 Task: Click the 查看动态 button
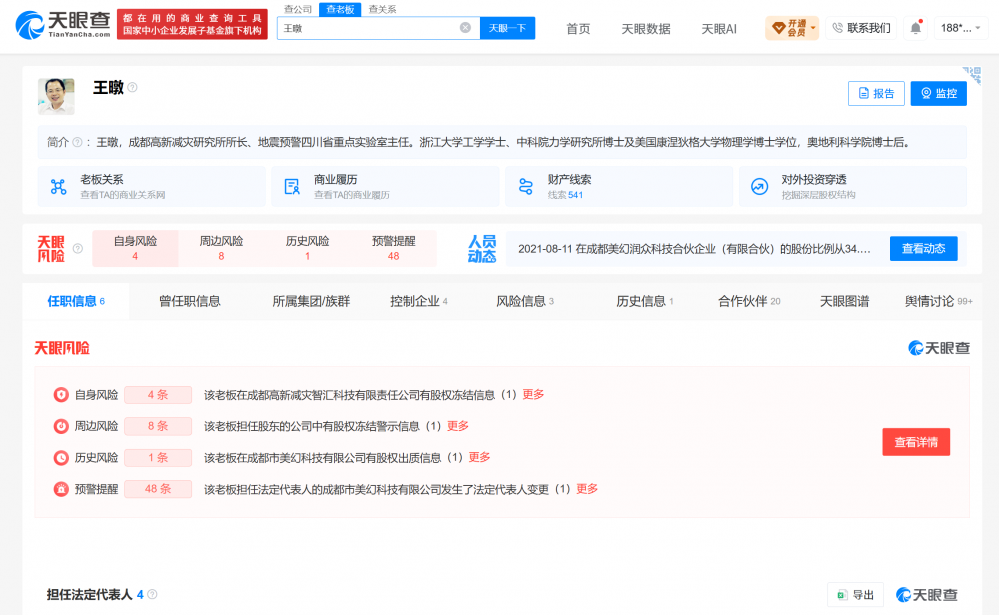click(x=923, y=249)
